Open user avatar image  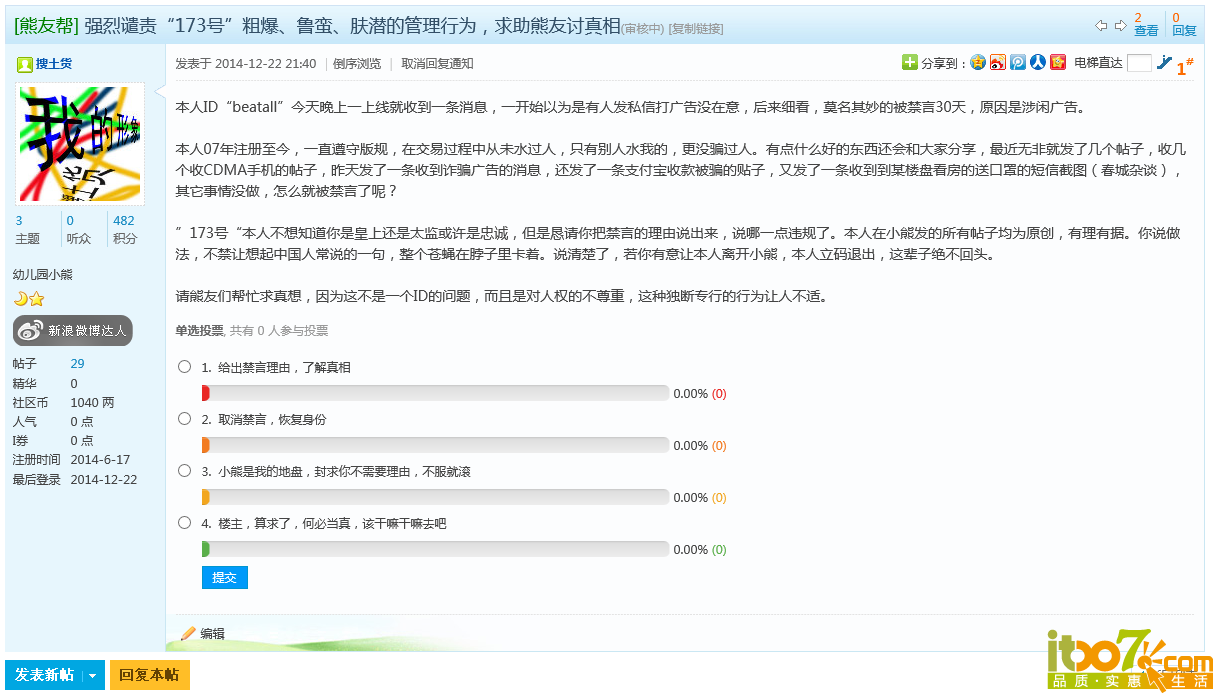(80, 144)
